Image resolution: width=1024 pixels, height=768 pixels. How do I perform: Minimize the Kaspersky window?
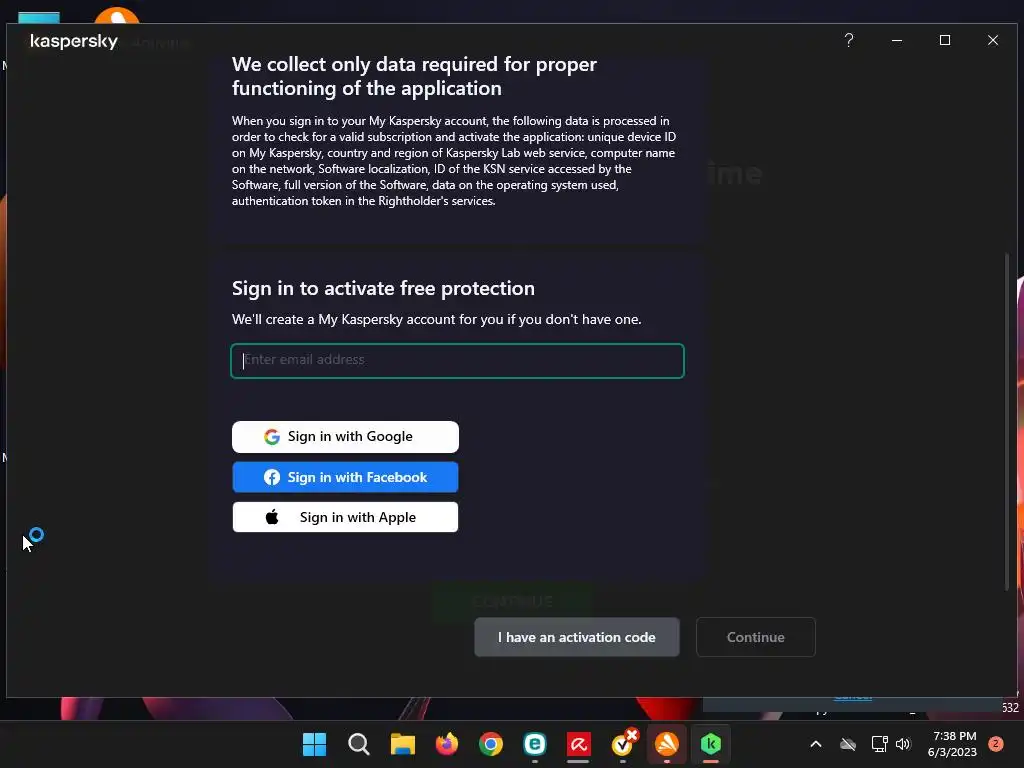pyautogui.click(x=897, y=40)
